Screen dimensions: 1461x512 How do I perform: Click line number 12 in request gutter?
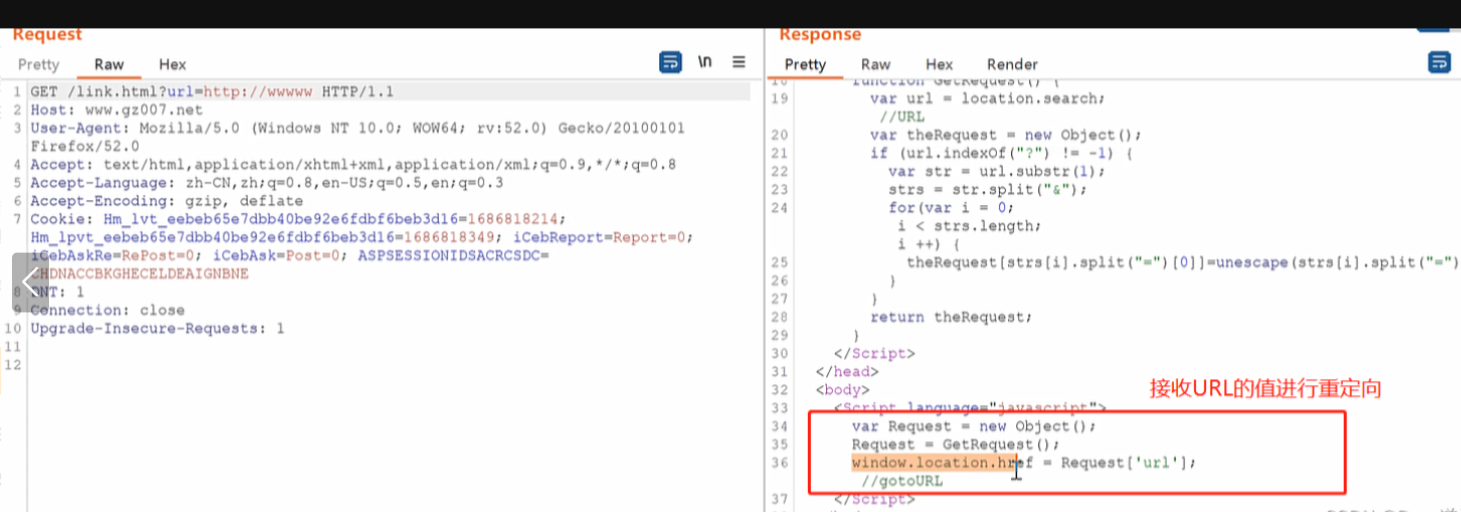tap(12, 365)
